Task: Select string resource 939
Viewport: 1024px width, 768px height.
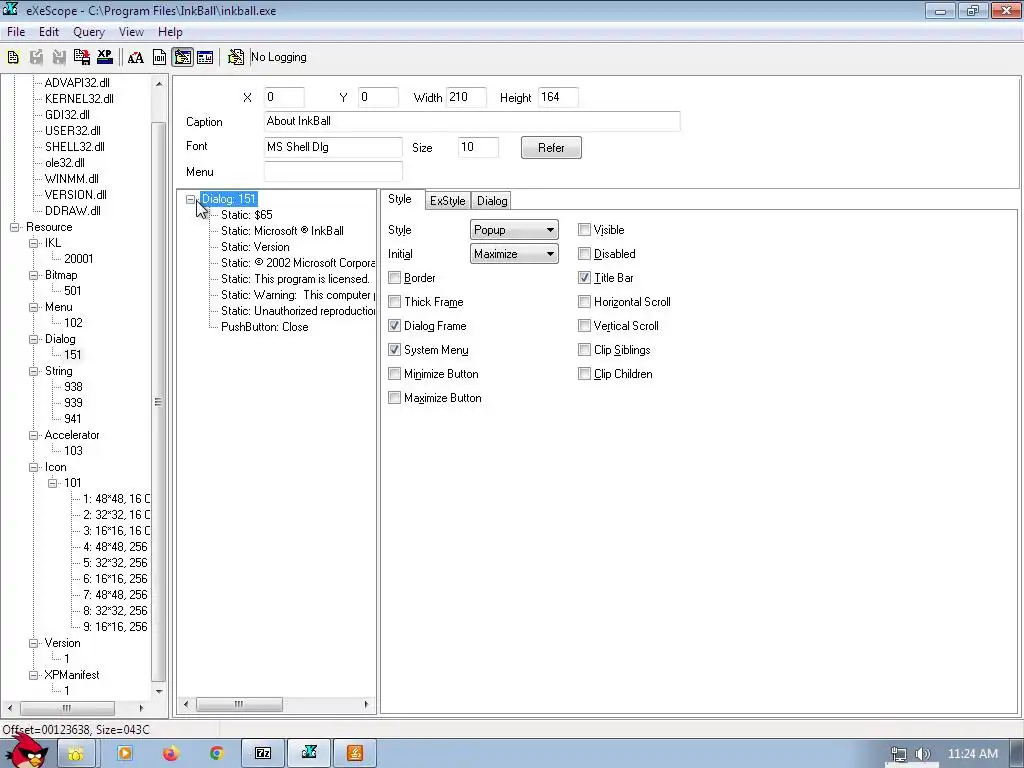Action: (x=73, y=403)
